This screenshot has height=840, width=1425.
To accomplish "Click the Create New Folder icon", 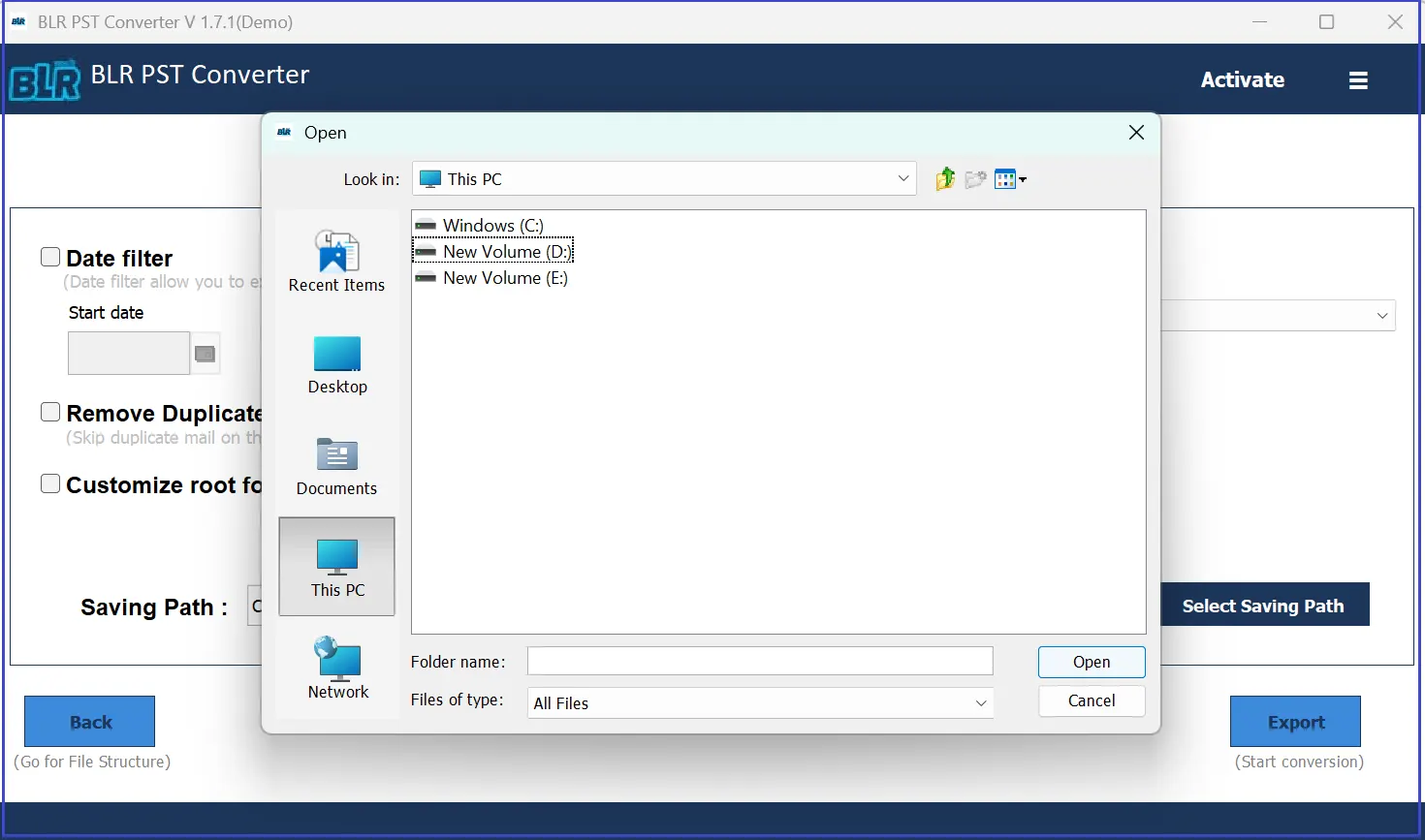I will pos(975,179).
